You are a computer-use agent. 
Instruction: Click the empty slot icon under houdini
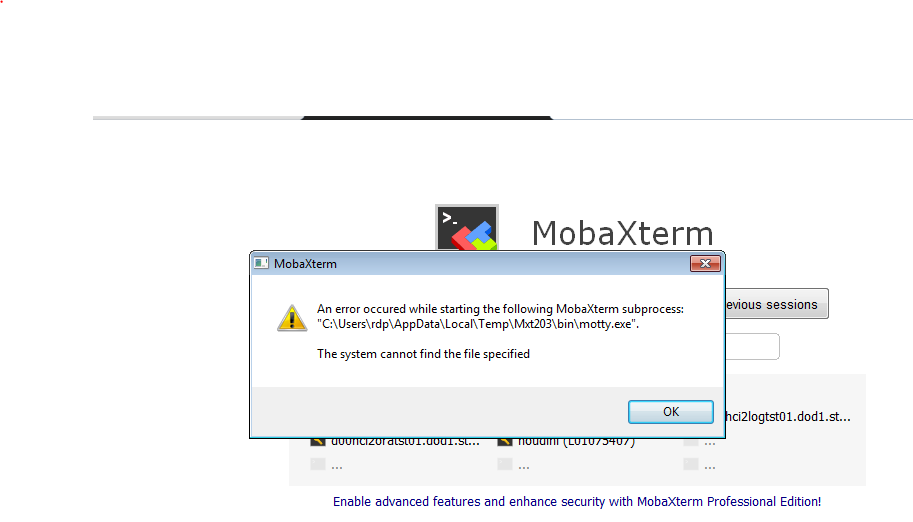pos(505,464)
